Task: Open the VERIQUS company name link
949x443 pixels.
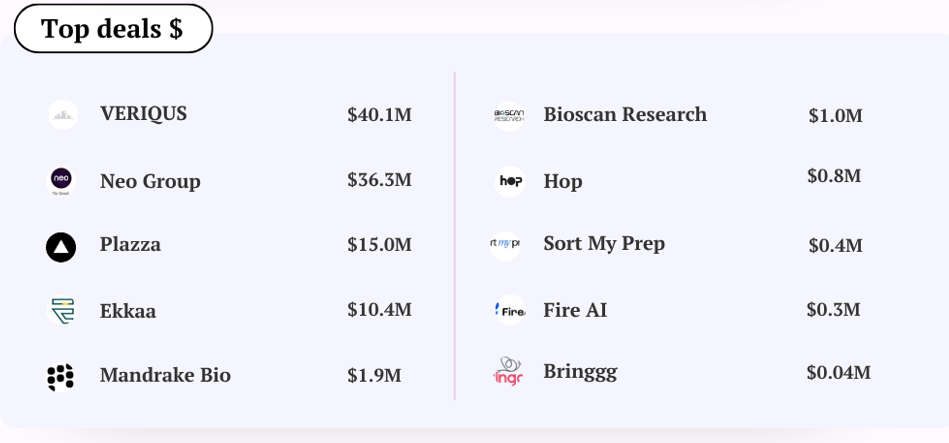Action: pyautogui.click(x=143, y=114)
